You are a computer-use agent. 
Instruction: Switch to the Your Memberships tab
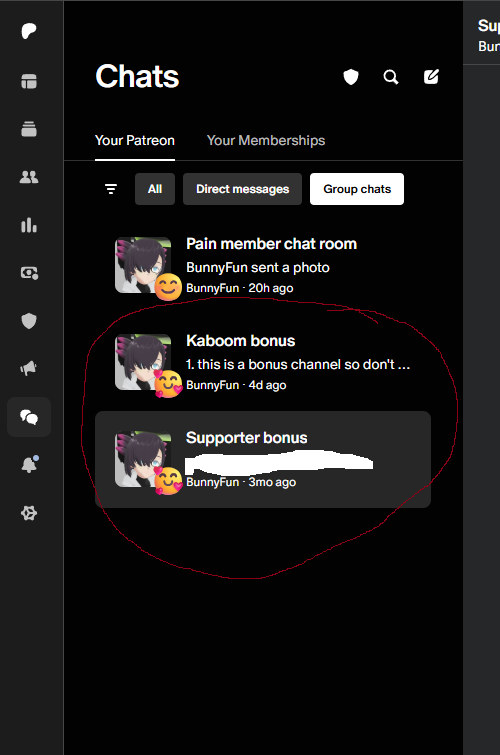click(x=266, y=141)
